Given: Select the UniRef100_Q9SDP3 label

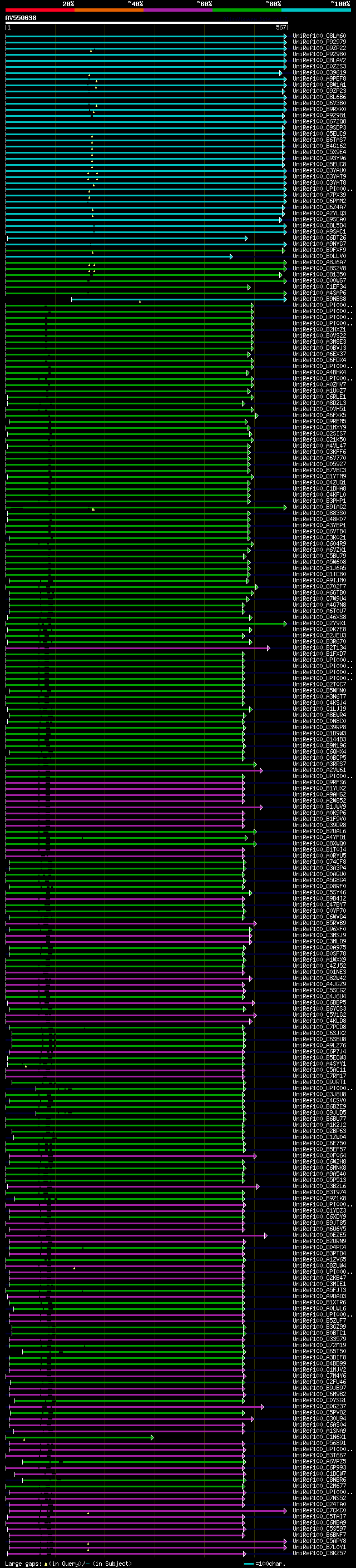Looking at the screenshot, I should (319, 127).
